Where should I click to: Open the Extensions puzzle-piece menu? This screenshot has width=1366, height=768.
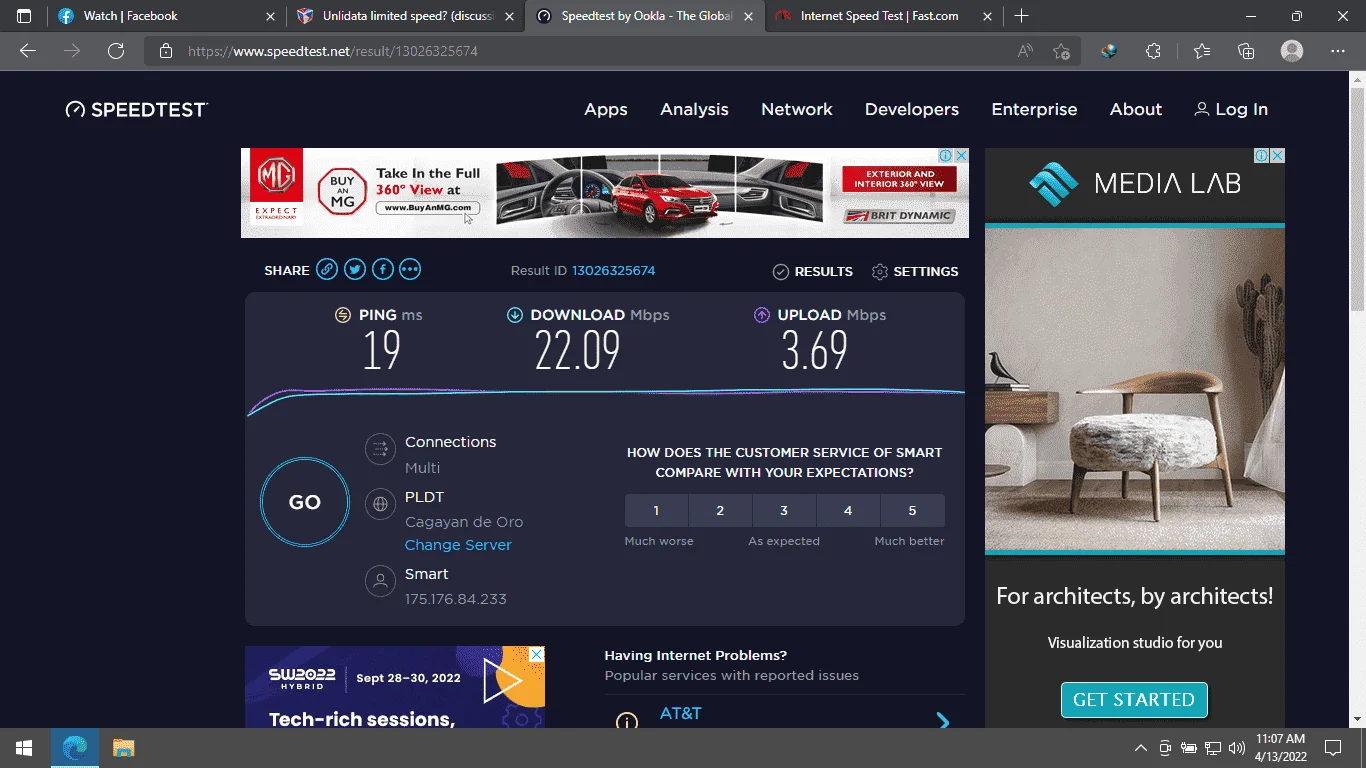[x=1153, y=51]
